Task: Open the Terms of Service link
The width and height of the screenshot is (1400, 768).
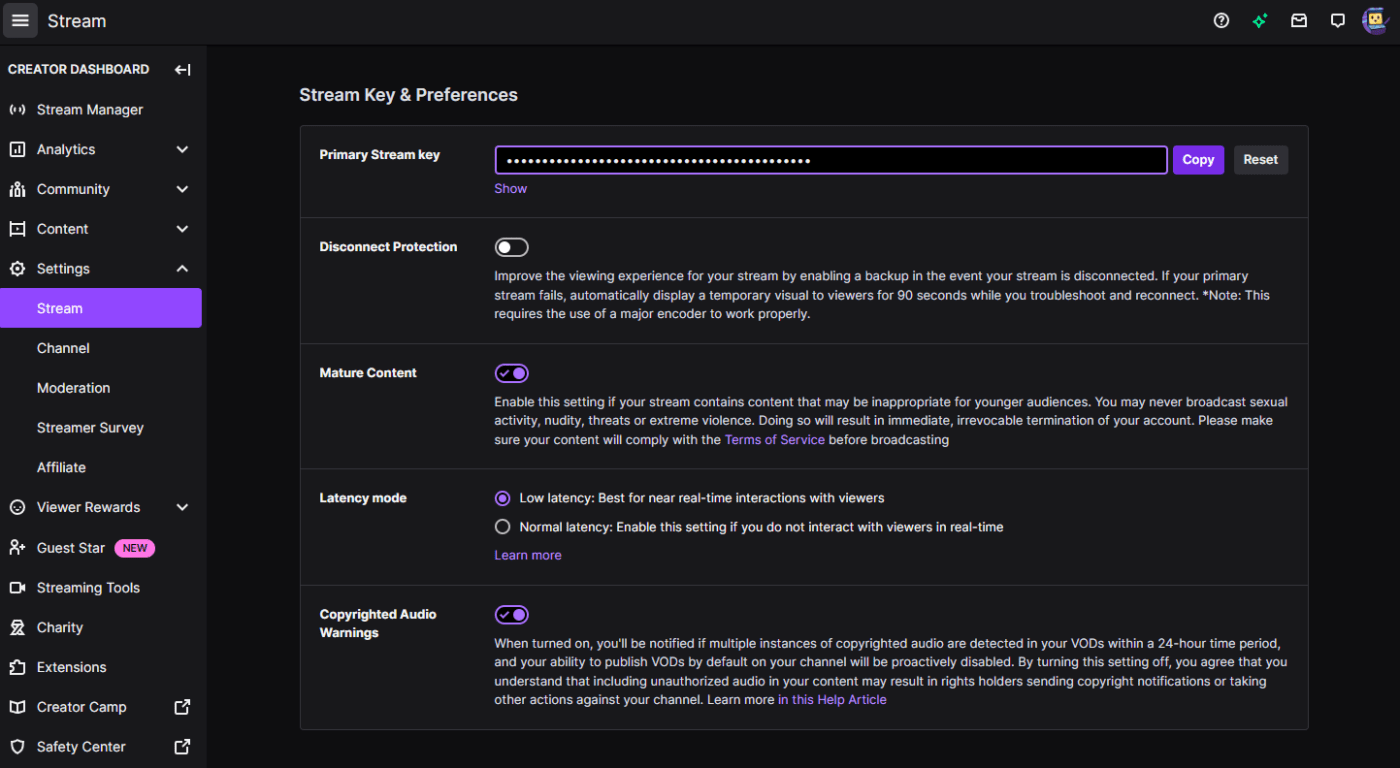Action: (775, 440)
